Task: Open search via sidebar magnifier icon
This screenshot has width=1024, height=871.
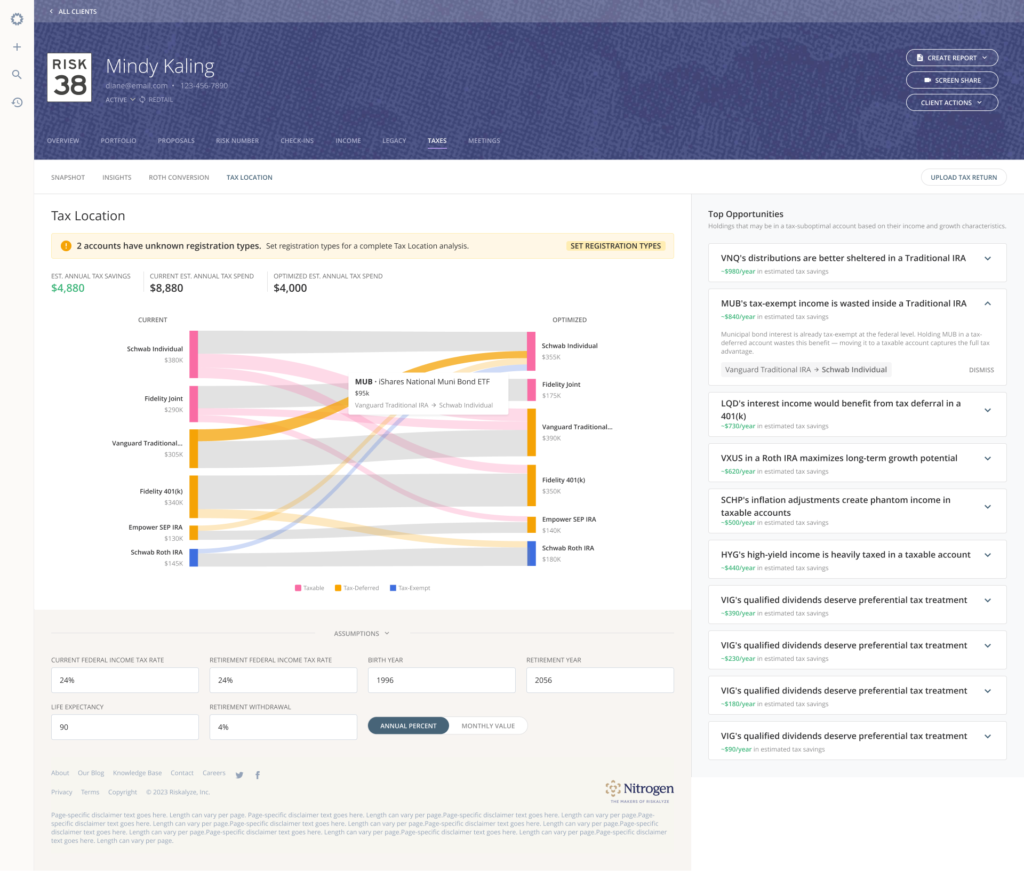Action: [x=17, y=74]
